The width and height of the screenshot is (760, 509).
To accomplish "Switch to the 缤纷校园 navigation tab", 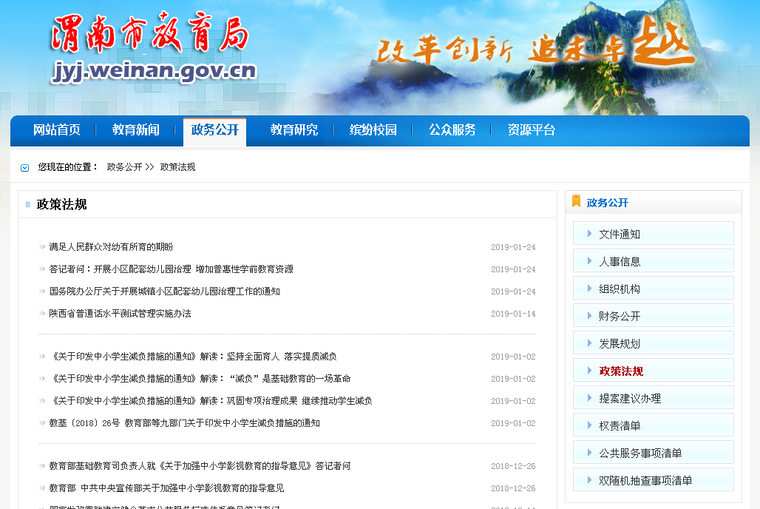I will (373, 130).
